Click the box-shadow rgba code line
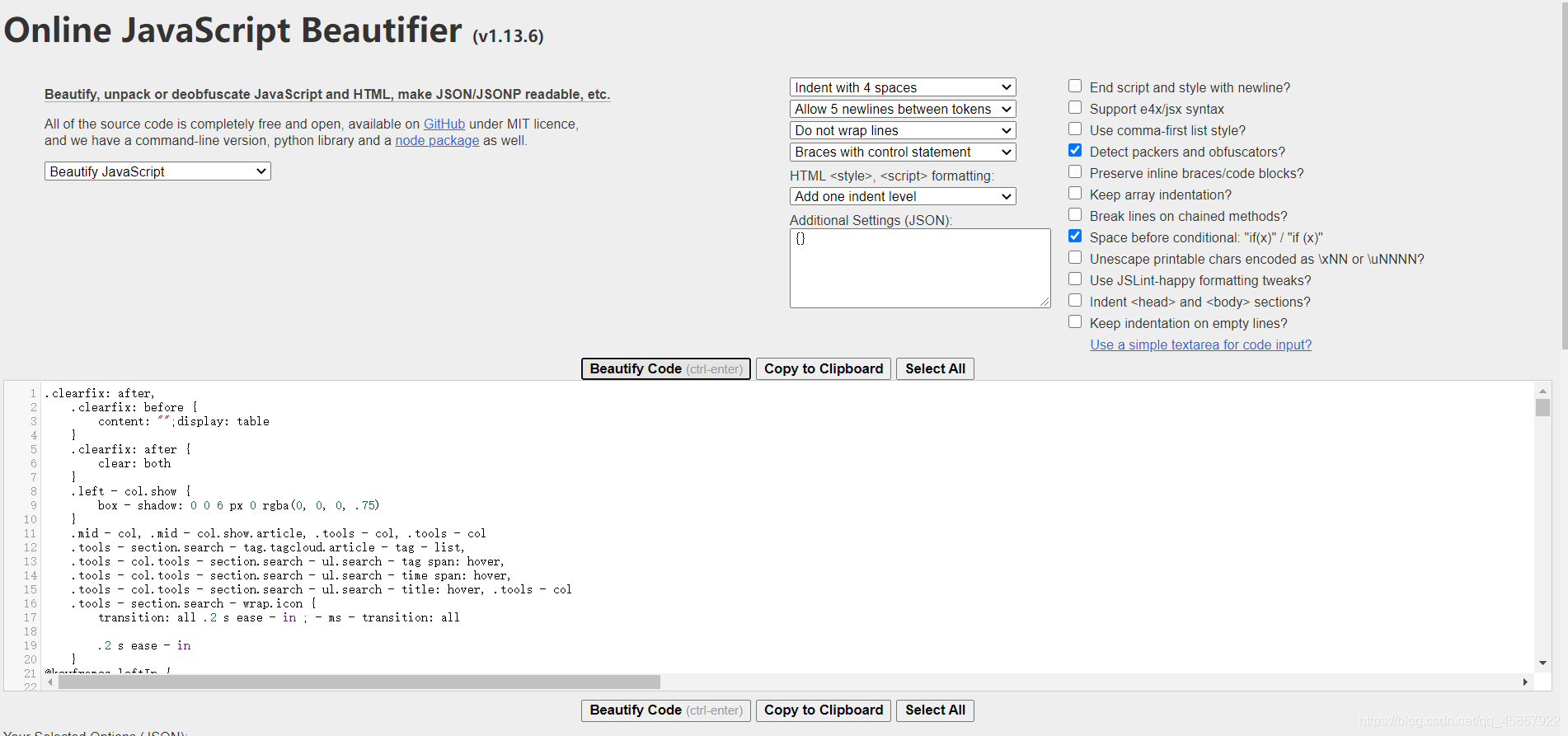1568x736 pixels. [x=238, y=505]
